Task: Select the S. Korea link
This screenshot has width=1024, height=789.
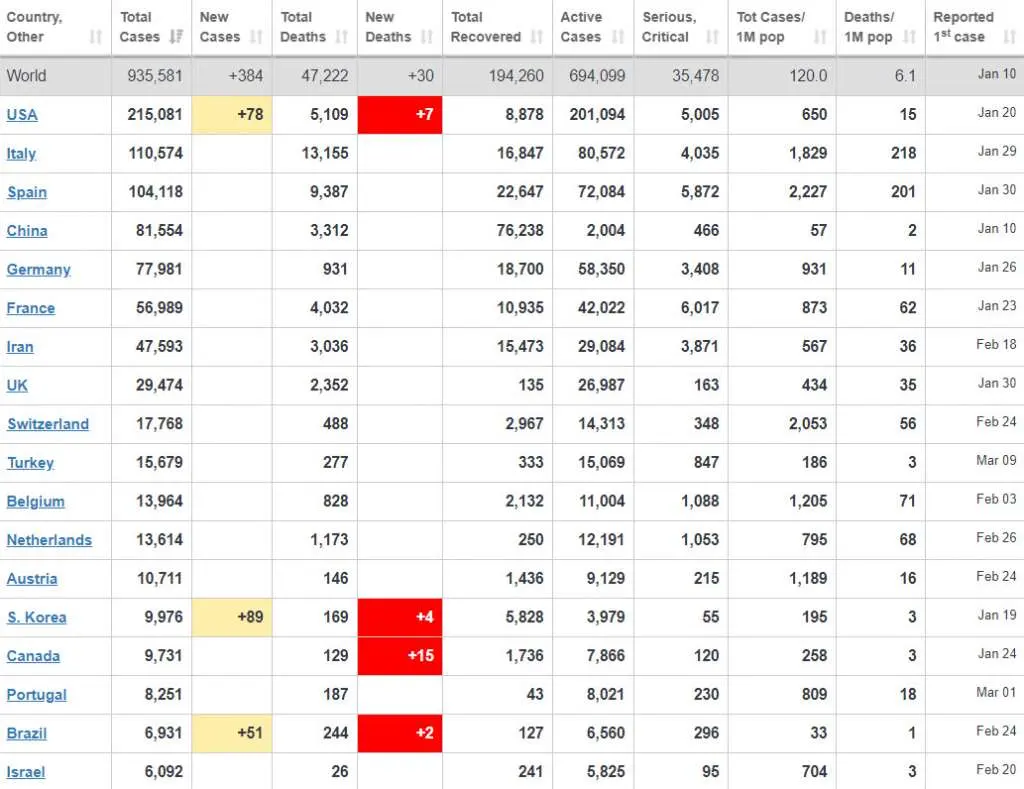Action: [36, 617]
